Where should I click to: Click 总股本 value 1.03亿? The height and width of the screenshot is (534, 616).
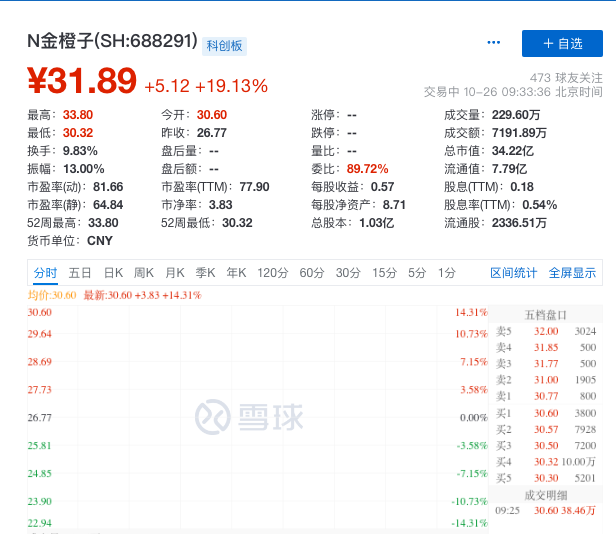coord(376,223)
